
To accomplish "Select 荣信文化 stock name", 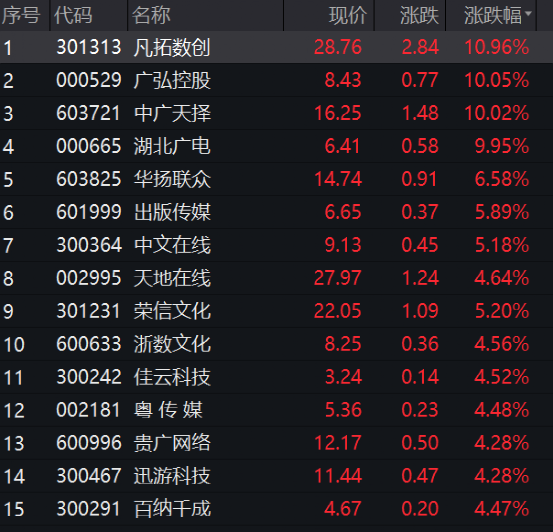I will tap(172, 311).
